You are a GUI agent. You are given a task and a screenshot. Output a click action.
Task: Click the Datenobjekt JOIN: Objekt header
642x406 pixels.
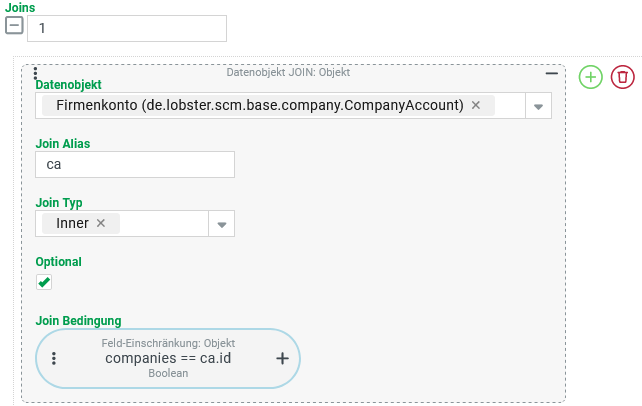pos(288,73)
